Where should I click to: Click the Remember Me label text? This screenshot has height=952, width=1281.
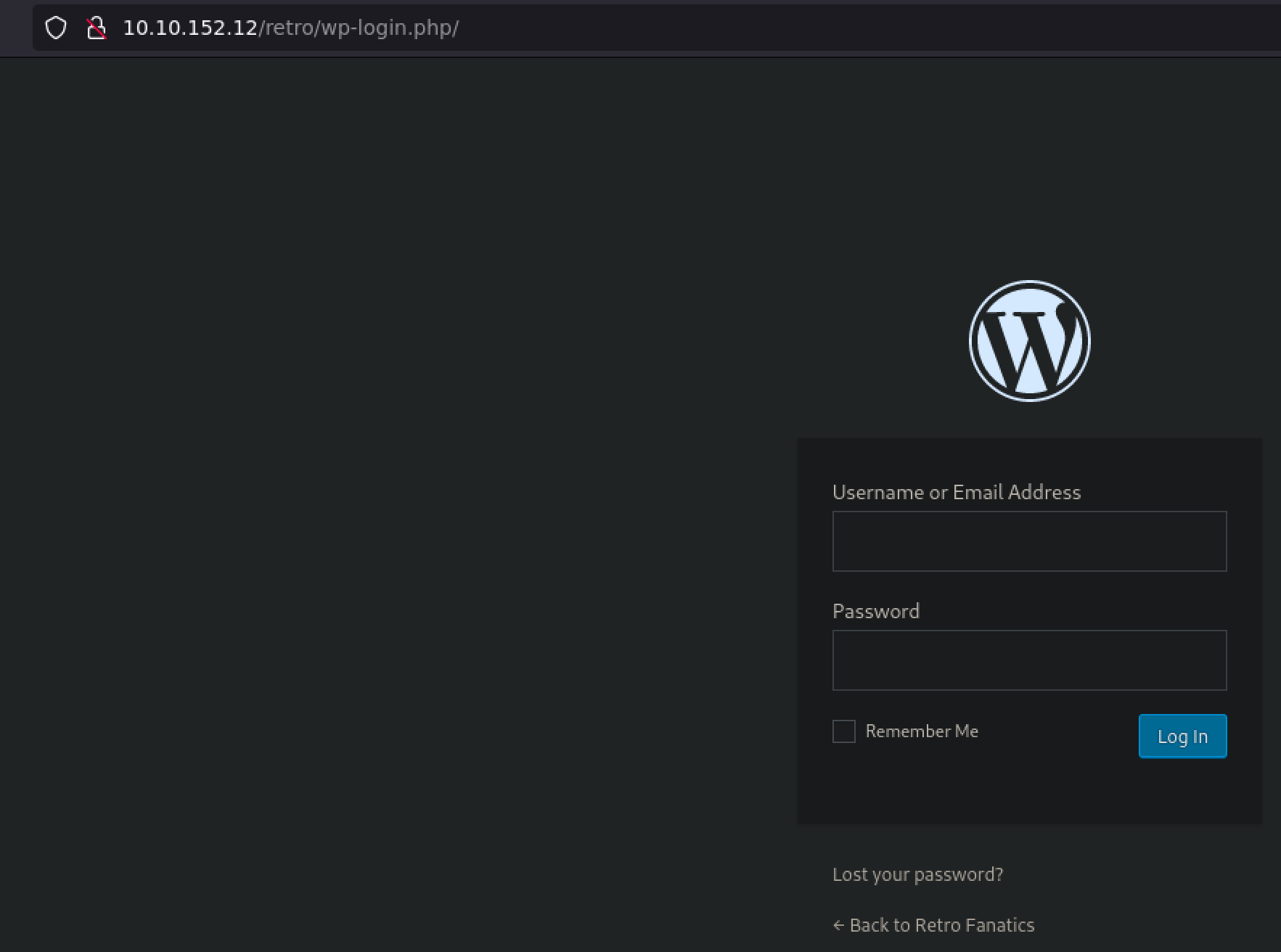point(921,731)
